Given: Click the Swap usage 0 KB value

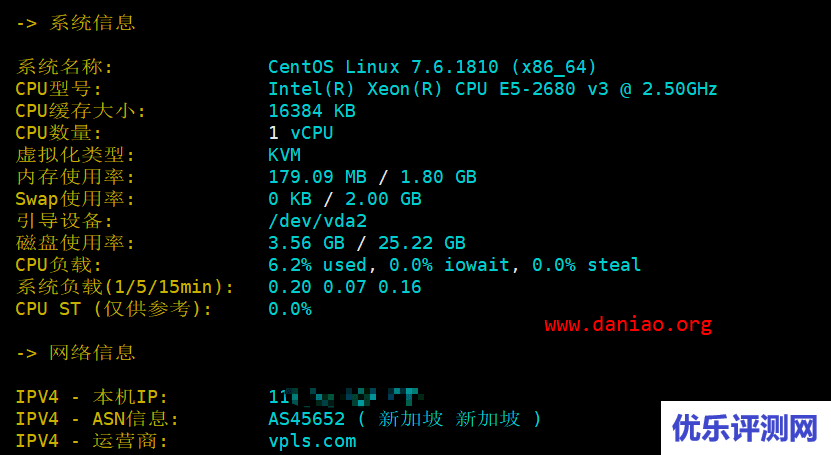Looking at the screenshot, I should (x=289, y=199).
